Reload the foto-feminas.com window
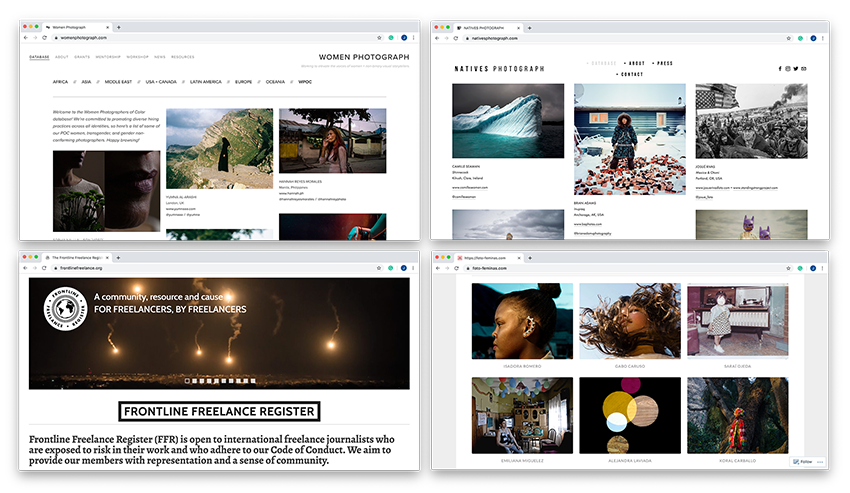Viewport: 850px width, 493px height. pyautogui.click(x=456, y=268)
